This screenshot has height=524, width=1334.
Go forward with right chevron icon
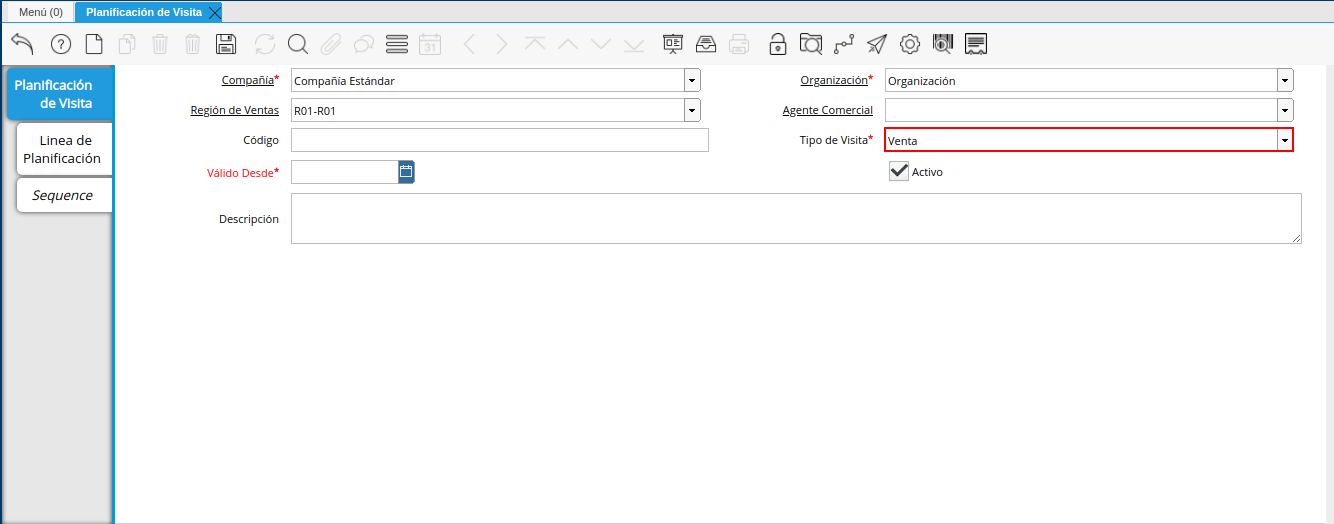coord(502,44)
